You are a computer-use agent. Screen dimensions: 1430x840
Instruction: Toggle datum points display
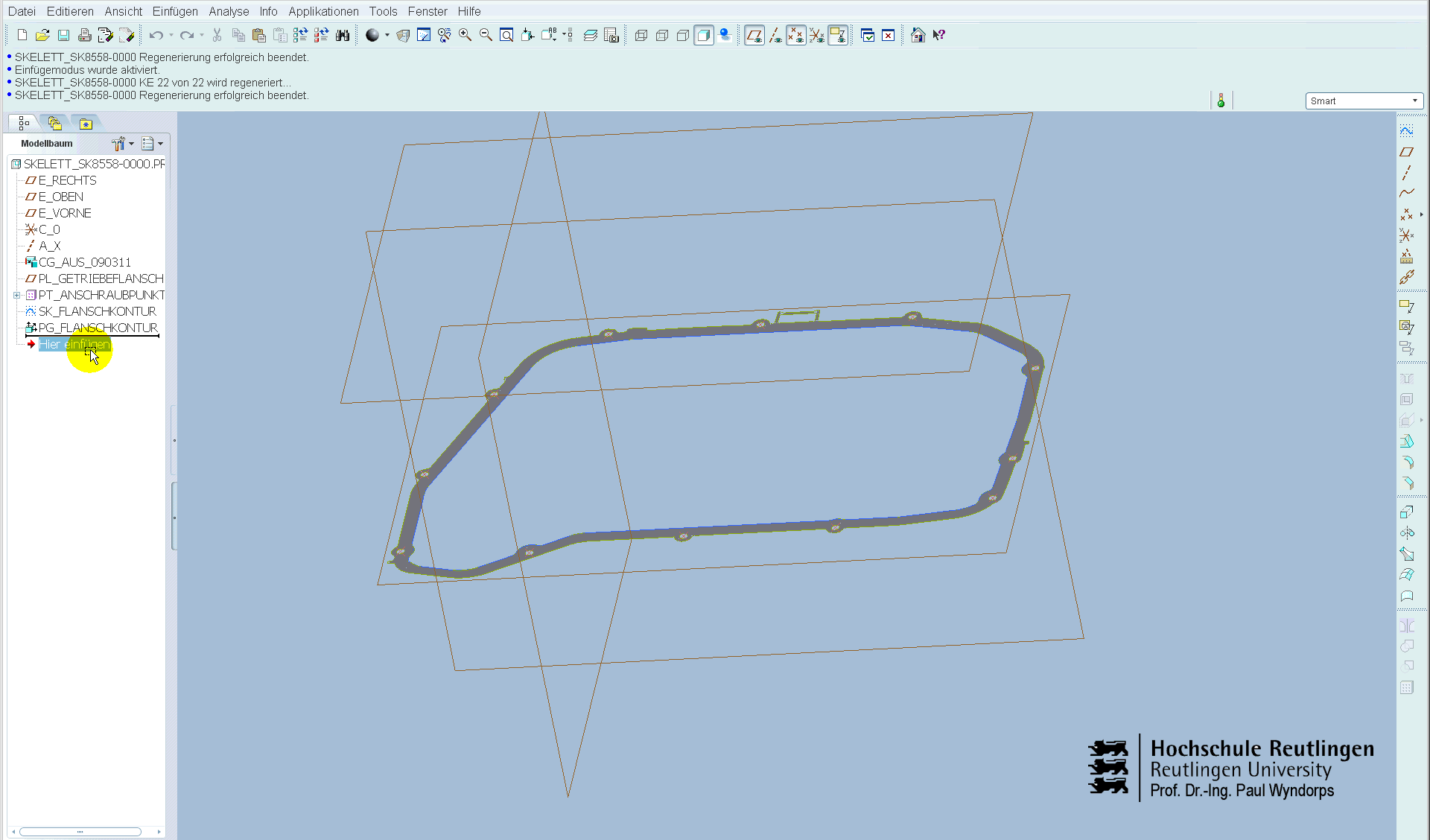796,35
